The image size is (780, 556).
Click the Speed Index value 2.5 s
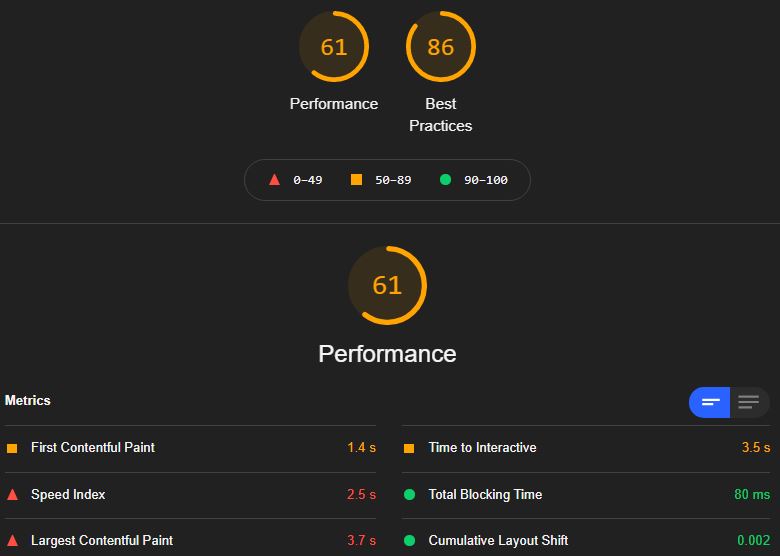[361, 494]
